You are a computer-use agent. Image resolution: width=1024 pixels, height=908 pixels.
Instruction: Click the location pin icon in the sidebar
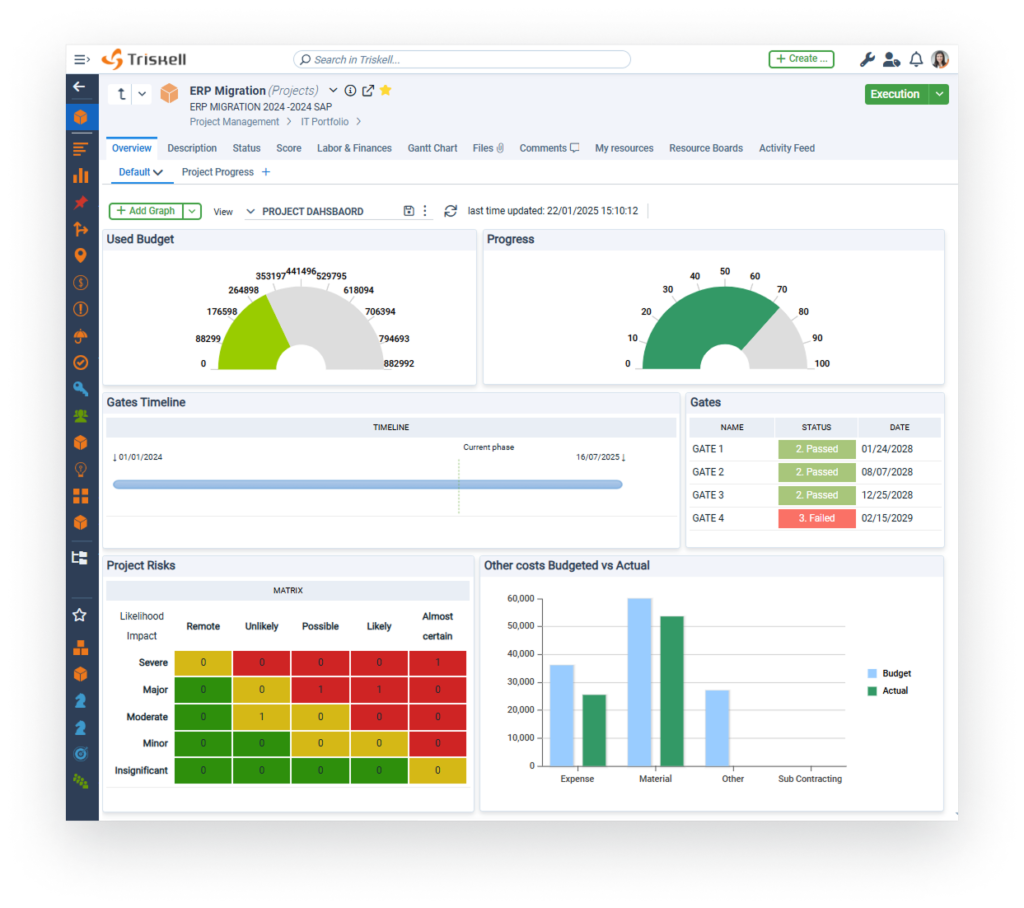coord(81,255)
